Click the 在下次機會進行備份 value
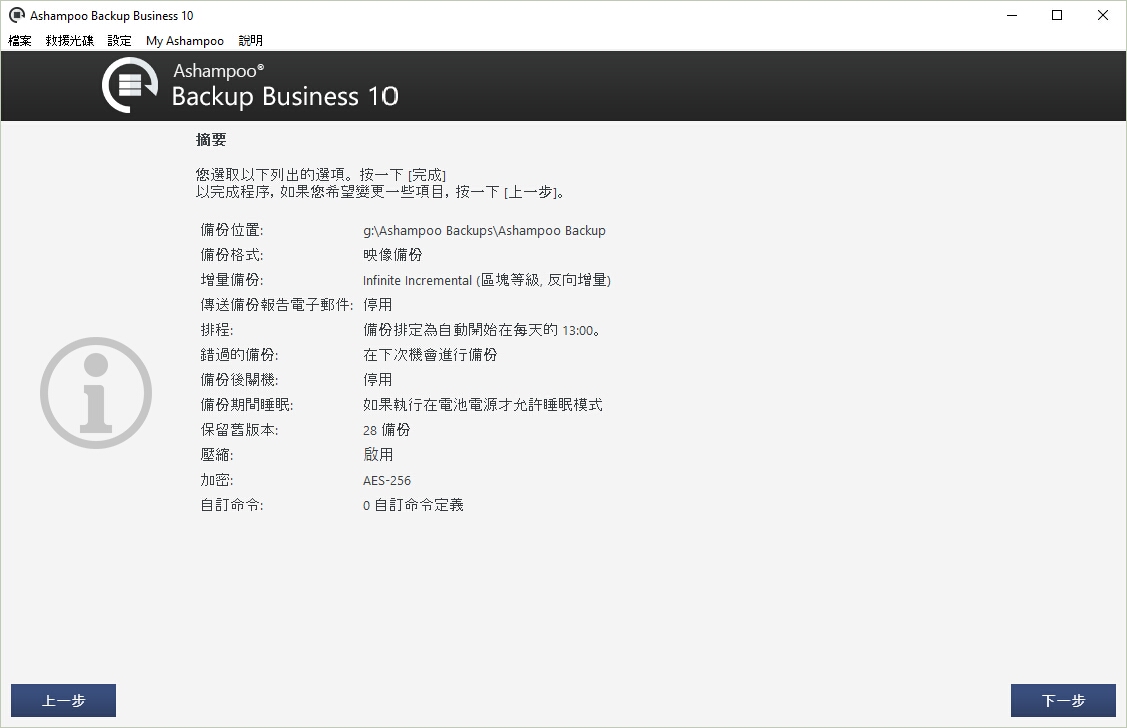Image resolution: width=1127 pixels, height=728 pixels. point(430,355)
